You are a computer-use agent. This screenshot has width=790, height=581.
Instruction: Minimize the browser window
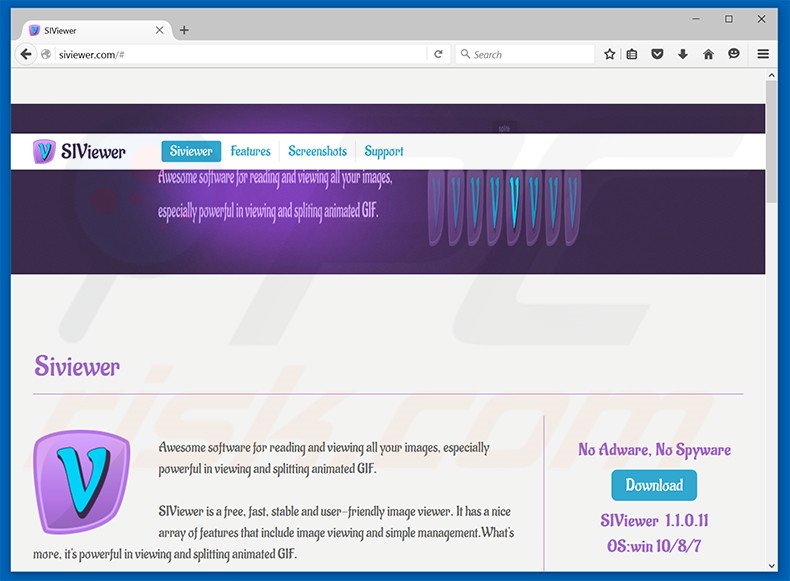click(x=696, y=19)
